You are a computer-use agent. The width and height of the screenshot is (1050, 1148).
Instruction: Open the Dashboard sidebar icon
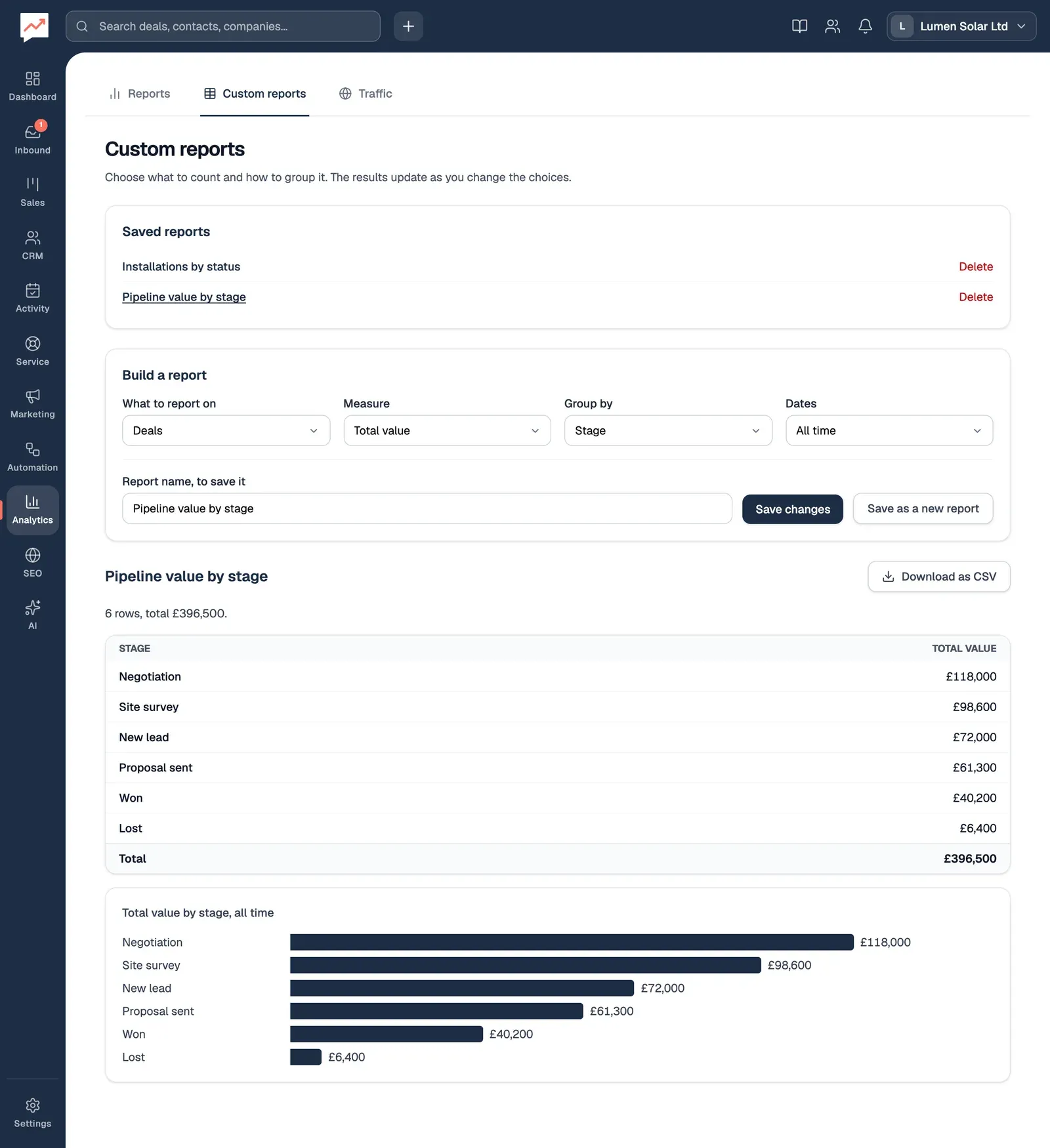click(x=32, y=87)
